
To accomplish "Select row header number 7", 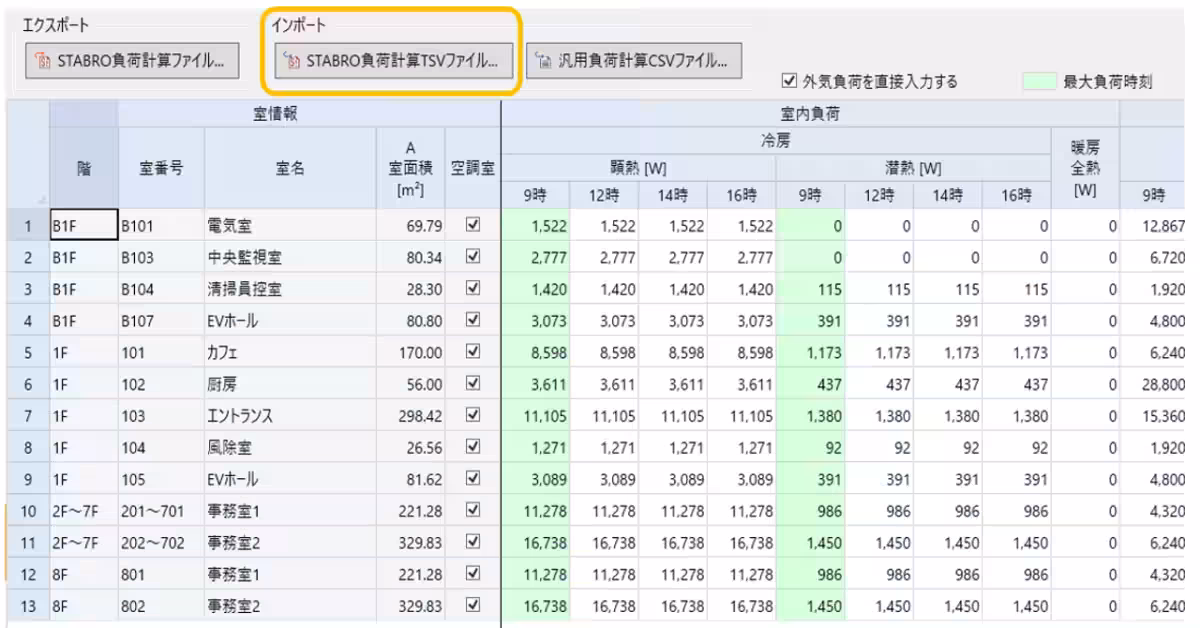I will coord(25,416).
